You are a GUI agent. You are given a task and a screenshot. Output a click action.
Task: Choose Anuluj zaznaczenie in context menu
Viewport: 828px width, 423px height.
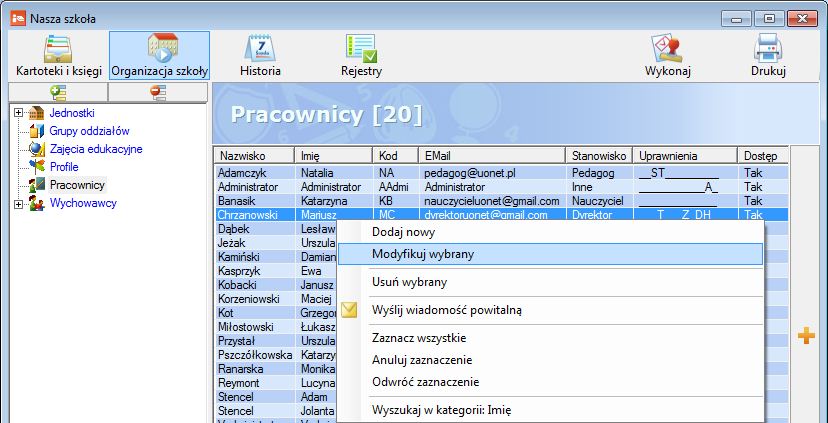pyautogui.click(x=550, y=360)
